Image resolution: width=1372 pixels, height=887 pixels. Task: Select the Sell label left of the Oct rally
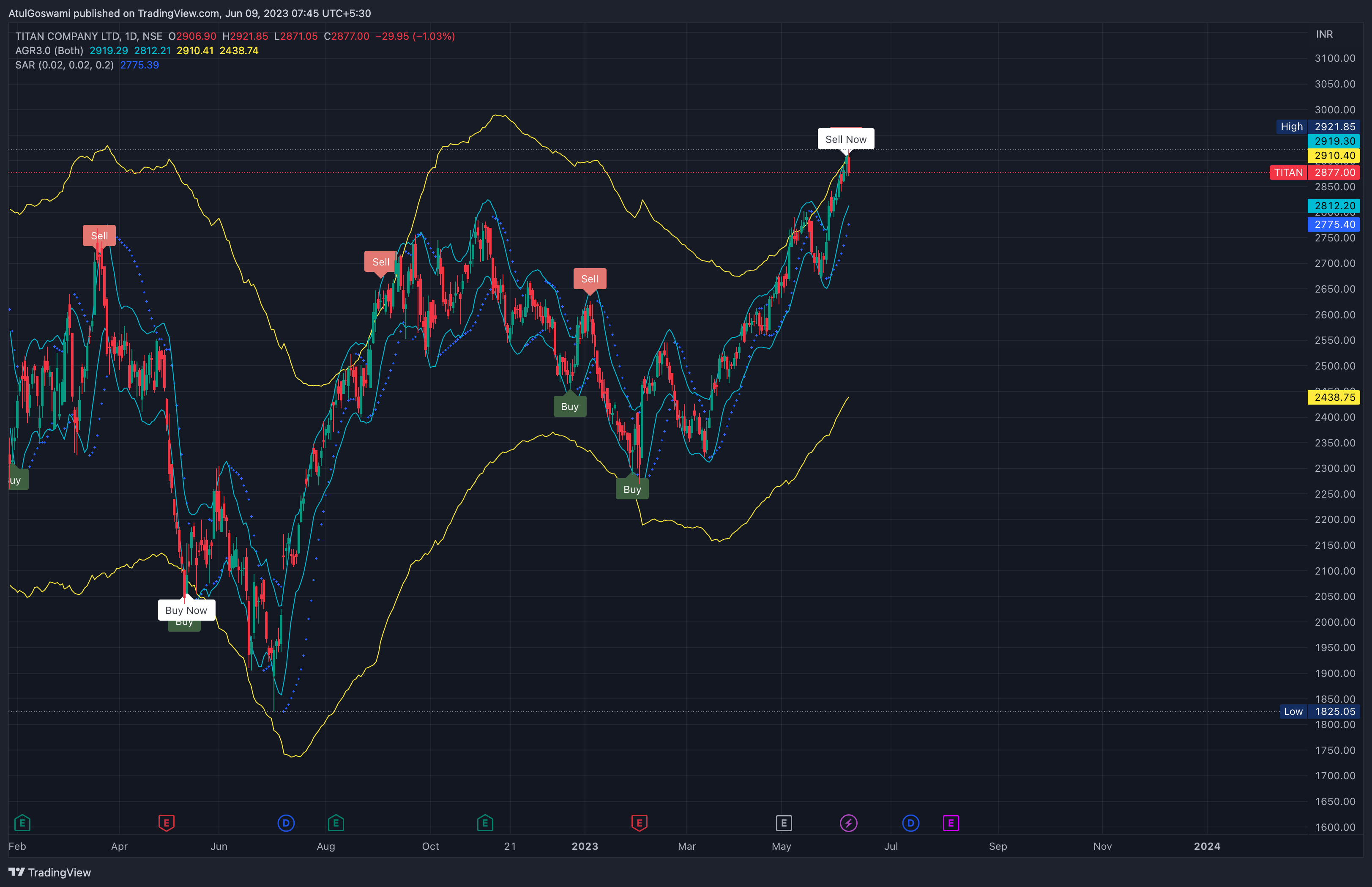tap(380, 262)
